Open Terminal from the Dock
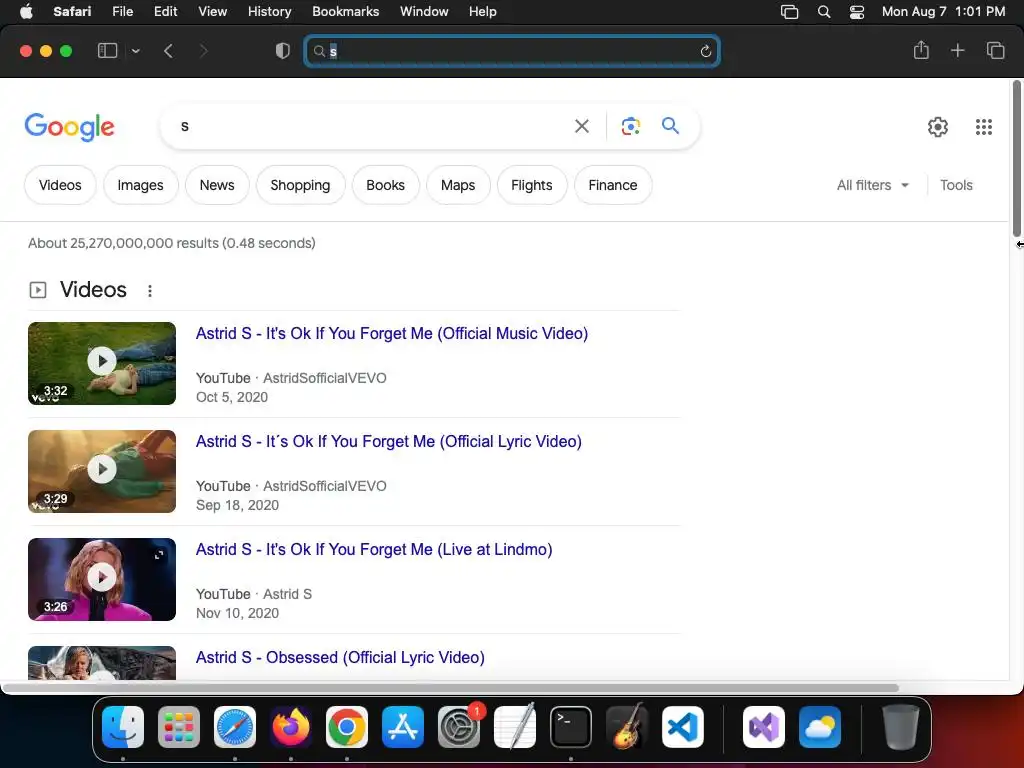Screen dimensions: 1024x768 [x=571, y=727]
